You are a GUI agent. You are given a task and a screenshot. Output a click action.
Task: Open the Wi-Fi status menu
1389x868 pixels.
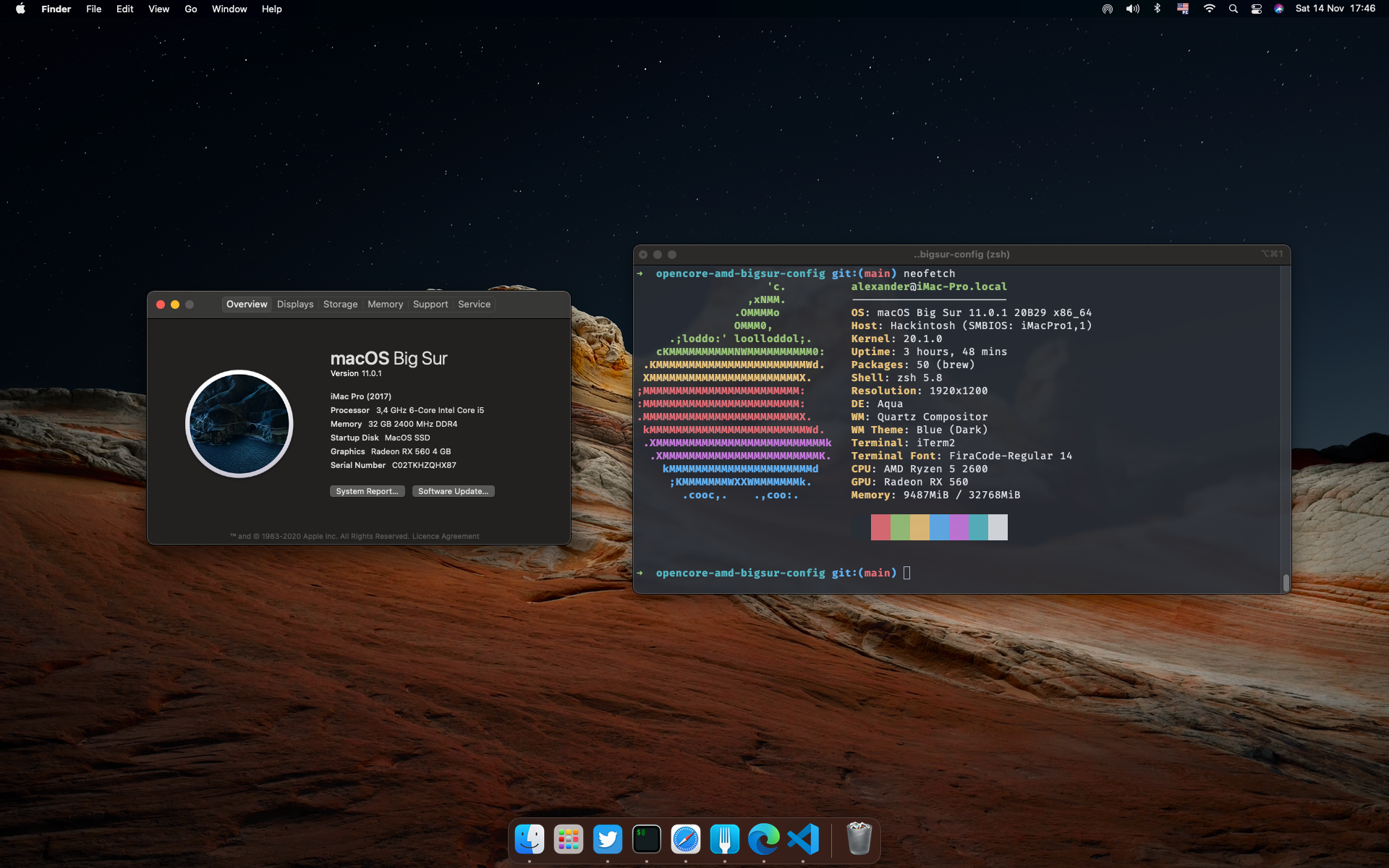(1209, 9)
